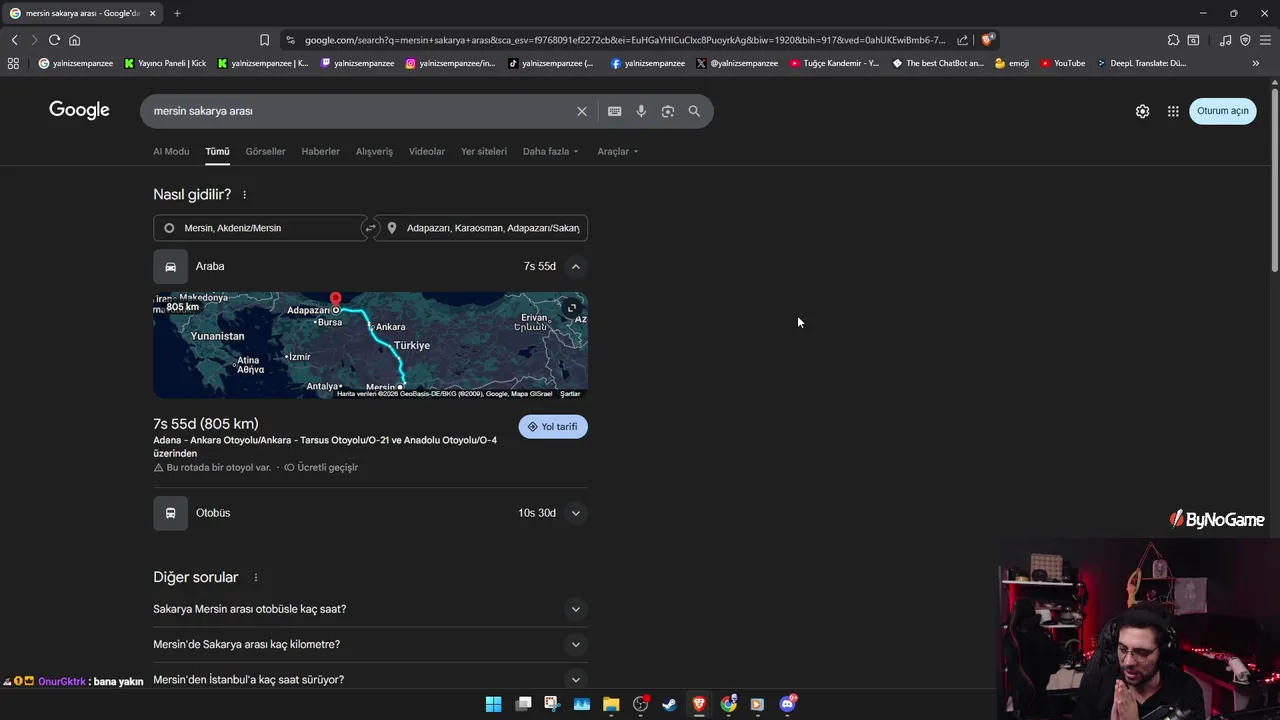
Task: Open Discord from the taskbar
Action: [787, 704]
